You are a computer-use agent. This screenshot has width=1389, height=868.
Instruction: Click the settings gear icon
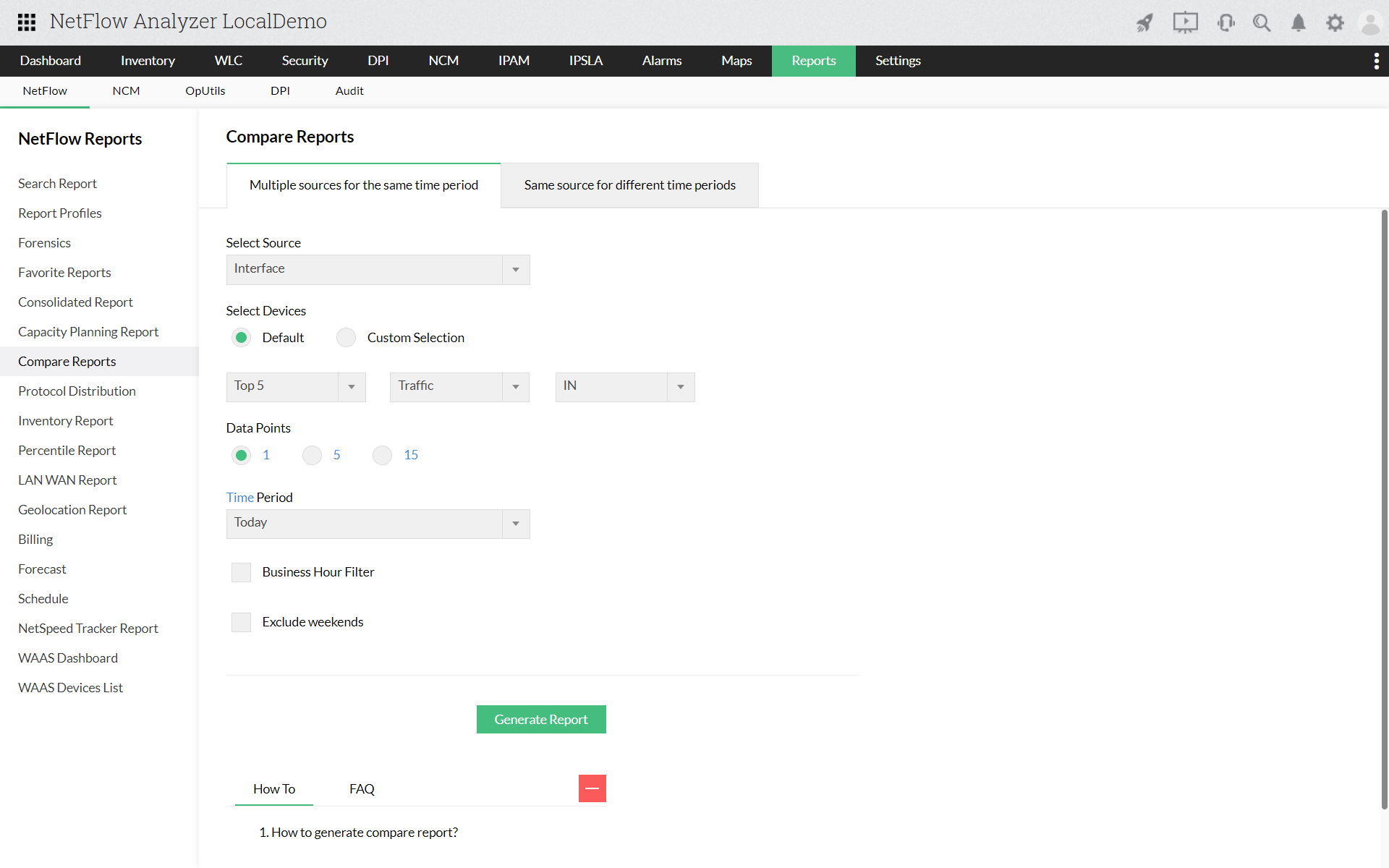pyautogui.click(x=1335, y=22)
